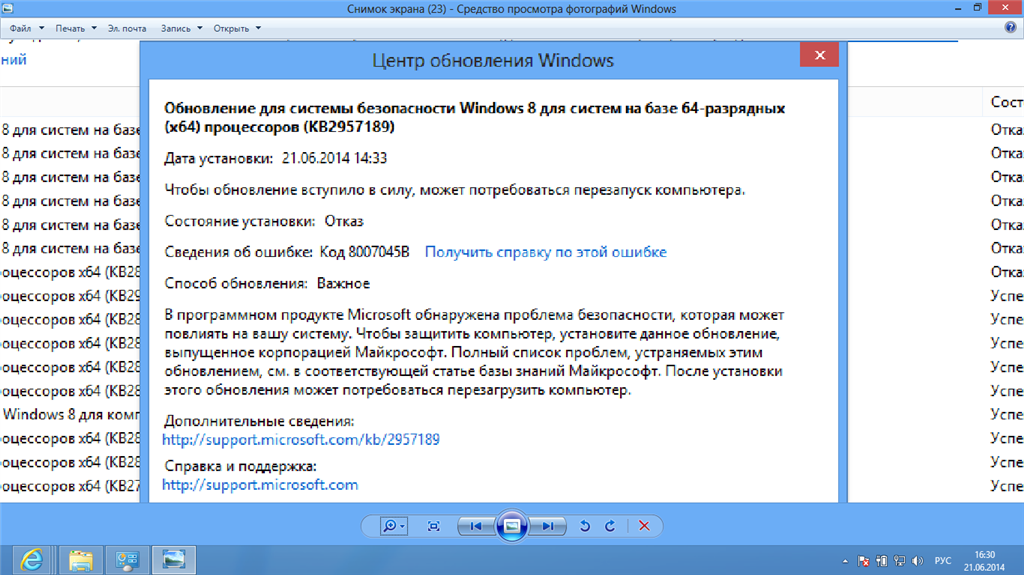Image resolution: width=1024 pixels, height=575 pixels.
Task: Click the Способ обновления: Важное line
Action: click(267, 284)
